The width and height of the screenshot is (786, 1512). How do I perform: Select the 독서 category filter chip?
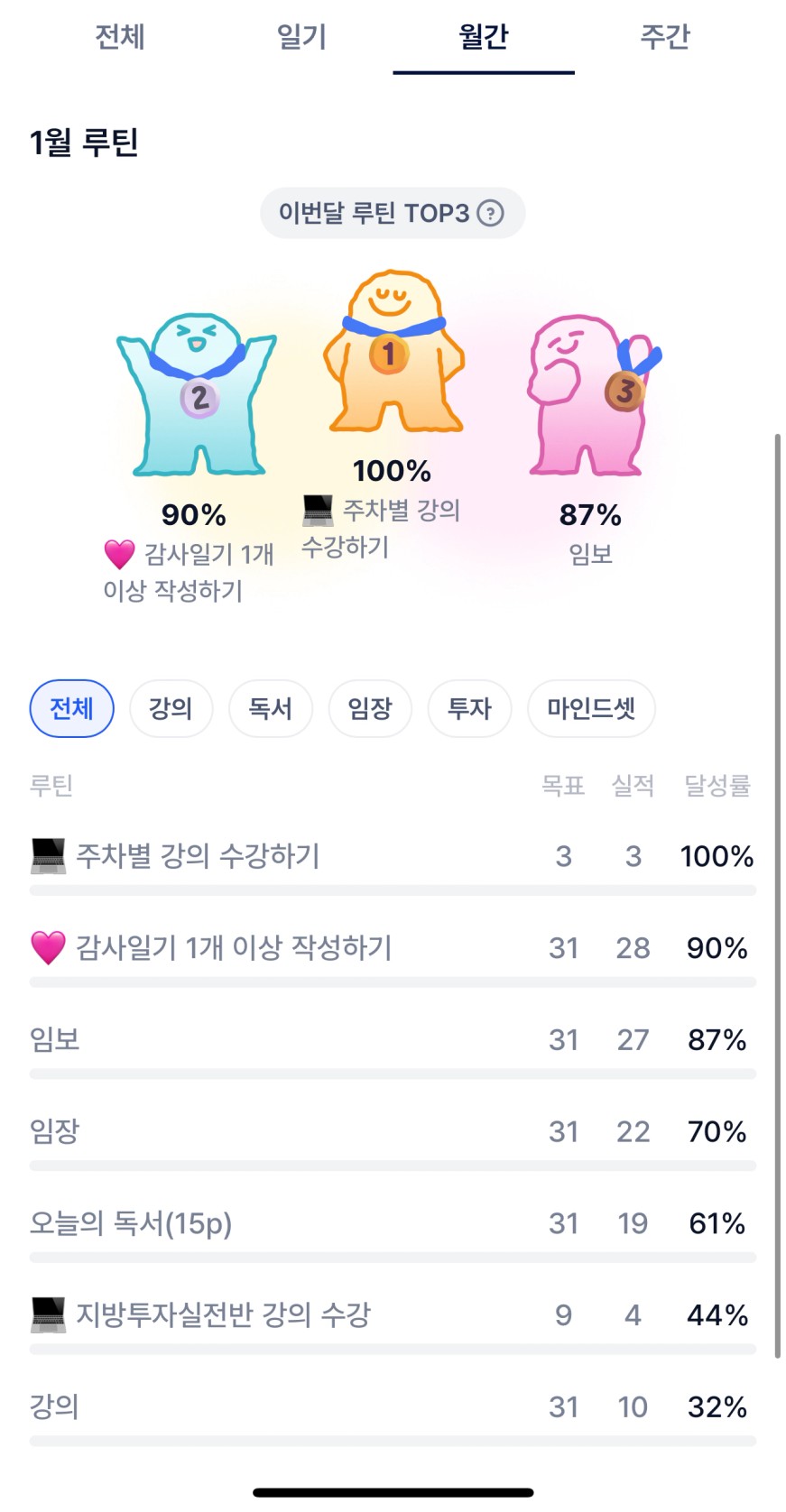click(271, 708)
